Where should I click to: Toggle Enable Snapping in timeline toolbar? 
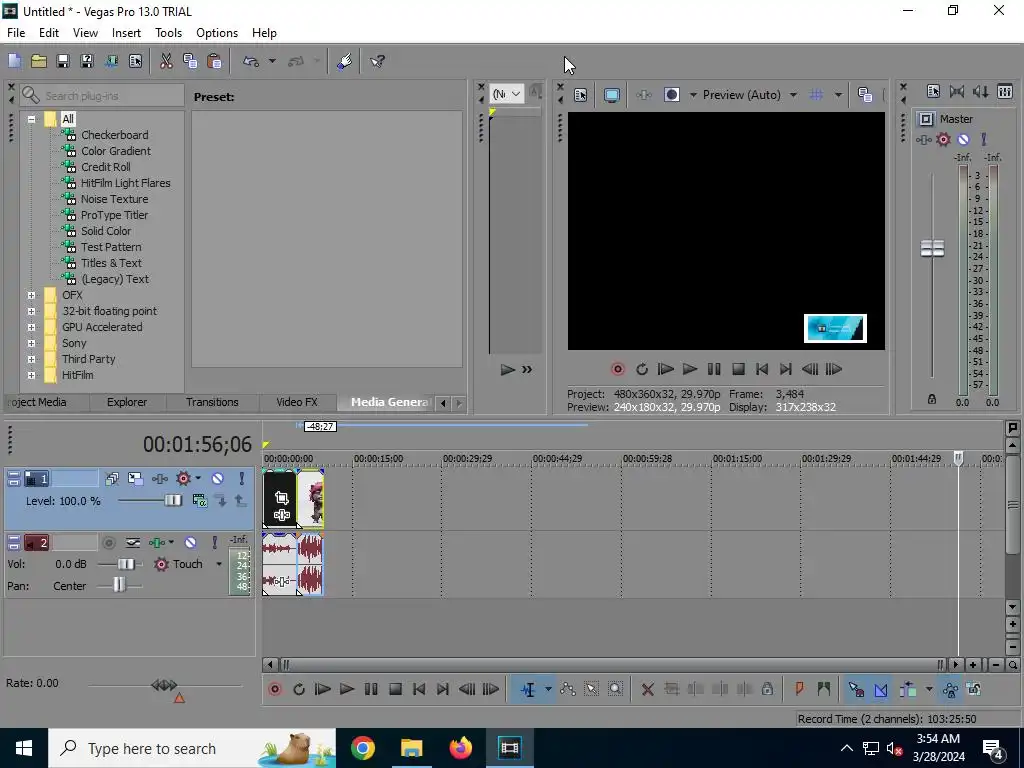tap(856, 689)
